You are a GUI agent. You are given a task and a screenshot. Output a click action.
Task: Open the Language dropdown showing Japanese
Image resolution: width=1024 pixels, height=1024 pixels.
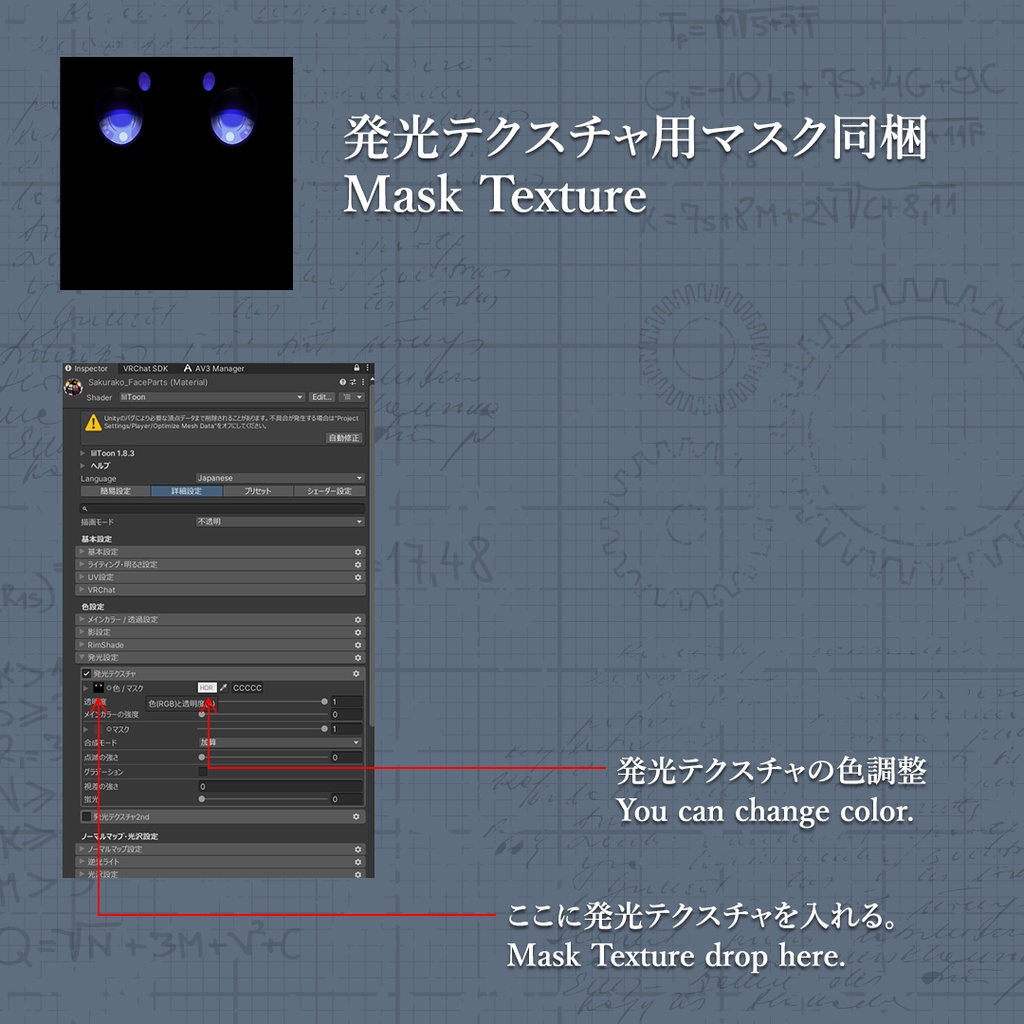[x=279, y=478]
